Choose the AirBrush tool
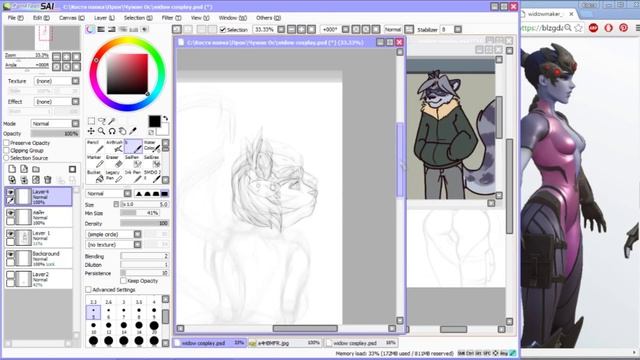The width and height of the screenshot is (640, 360). (x=114, y=147)
